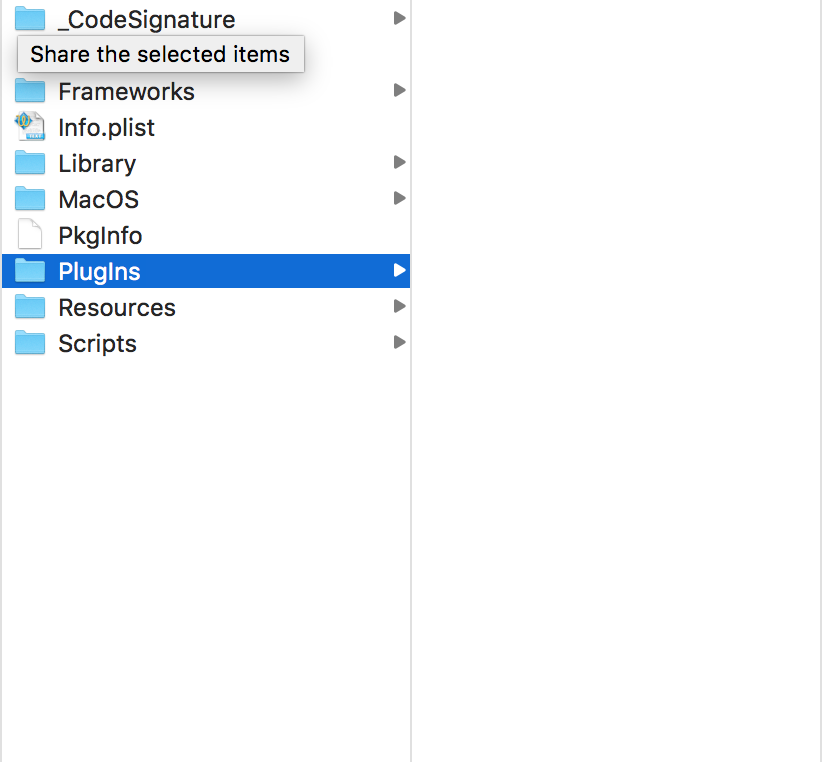Select the highlighted PlugIns folder name
The image size is (822, 762).
click(99, 271)
